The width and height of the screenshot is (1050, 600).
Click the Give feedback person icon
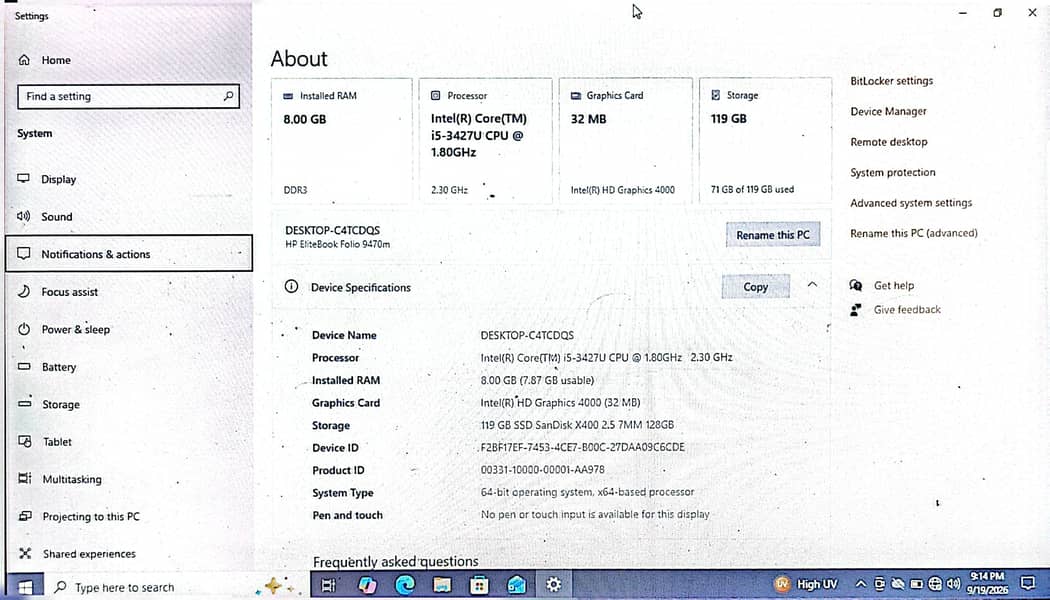coord(856,310)
